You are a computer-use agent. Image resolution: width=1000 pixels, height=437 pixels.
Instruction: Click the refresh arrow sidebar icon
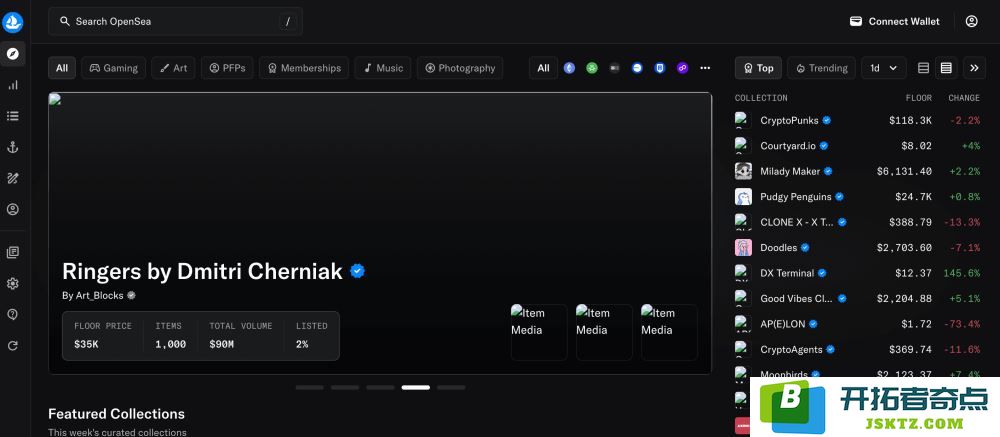pyautogui.click(x=13, y=346)
